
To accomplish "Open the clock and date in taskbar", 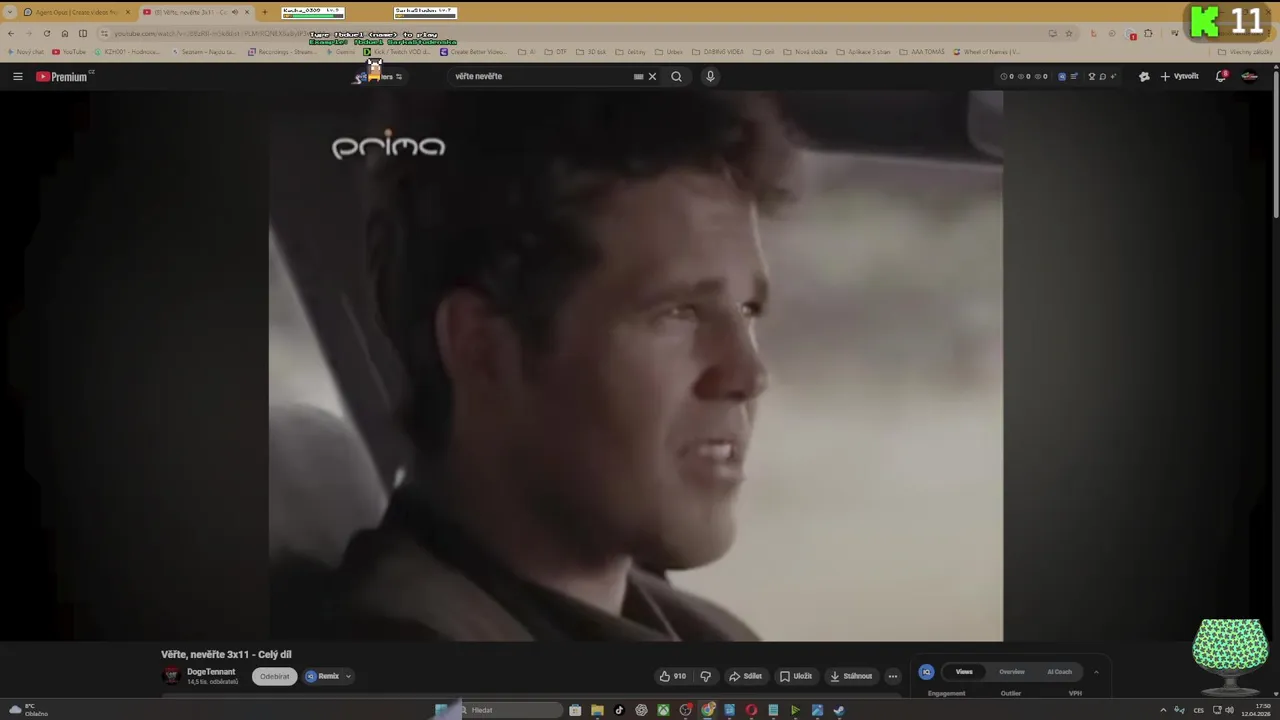I will tap(1256, 710).
